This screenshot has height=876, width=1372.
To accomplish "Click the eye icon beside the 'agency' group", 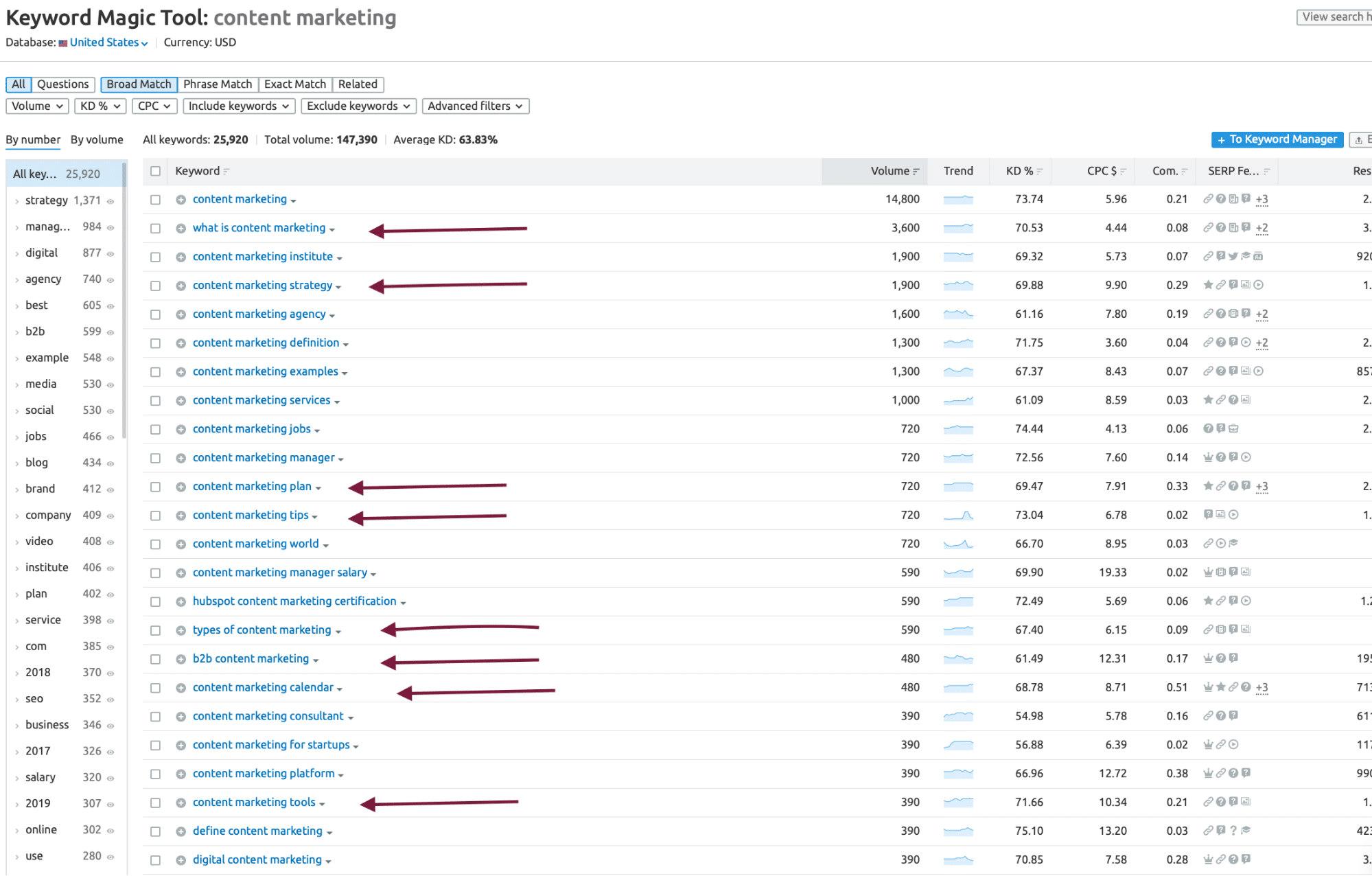I will point(111,280).
